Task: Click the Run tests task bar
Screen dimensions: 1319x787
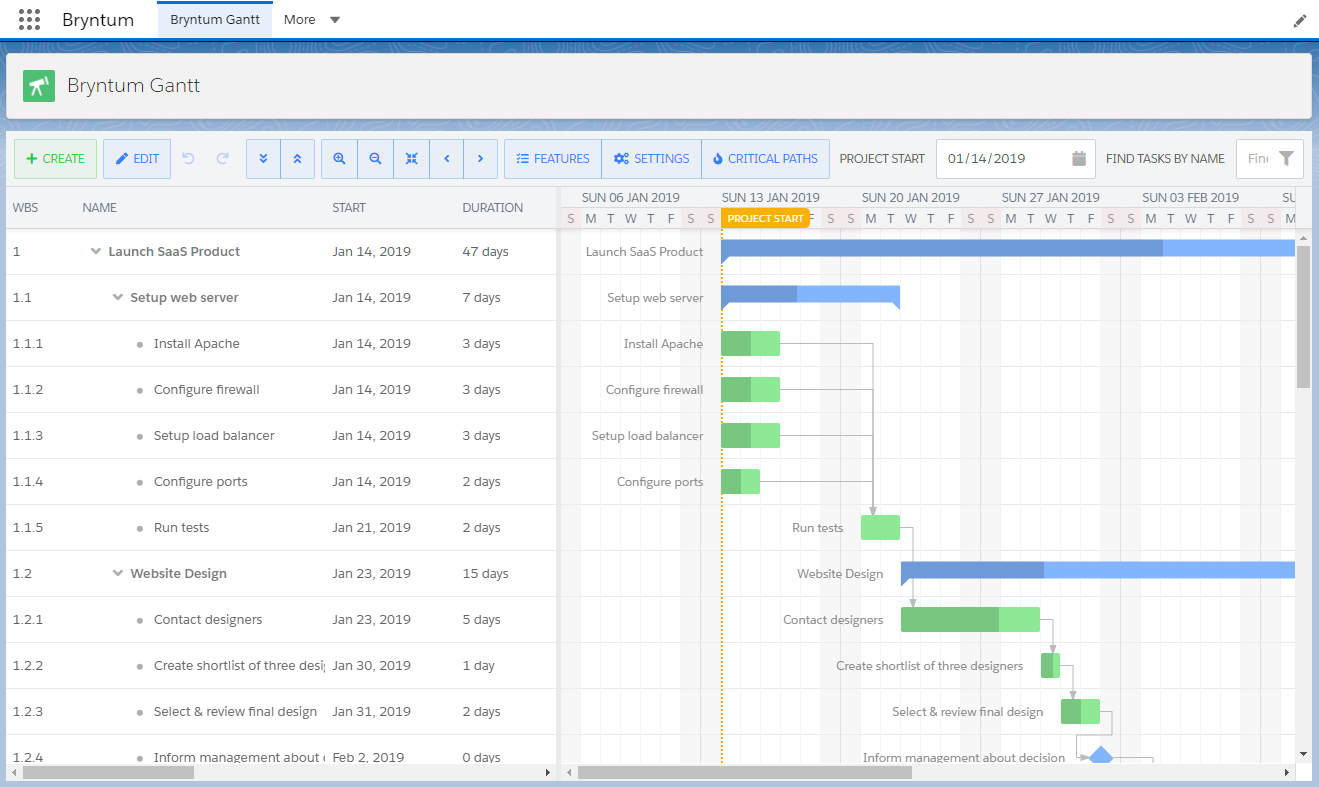Action: click(880, 528)
